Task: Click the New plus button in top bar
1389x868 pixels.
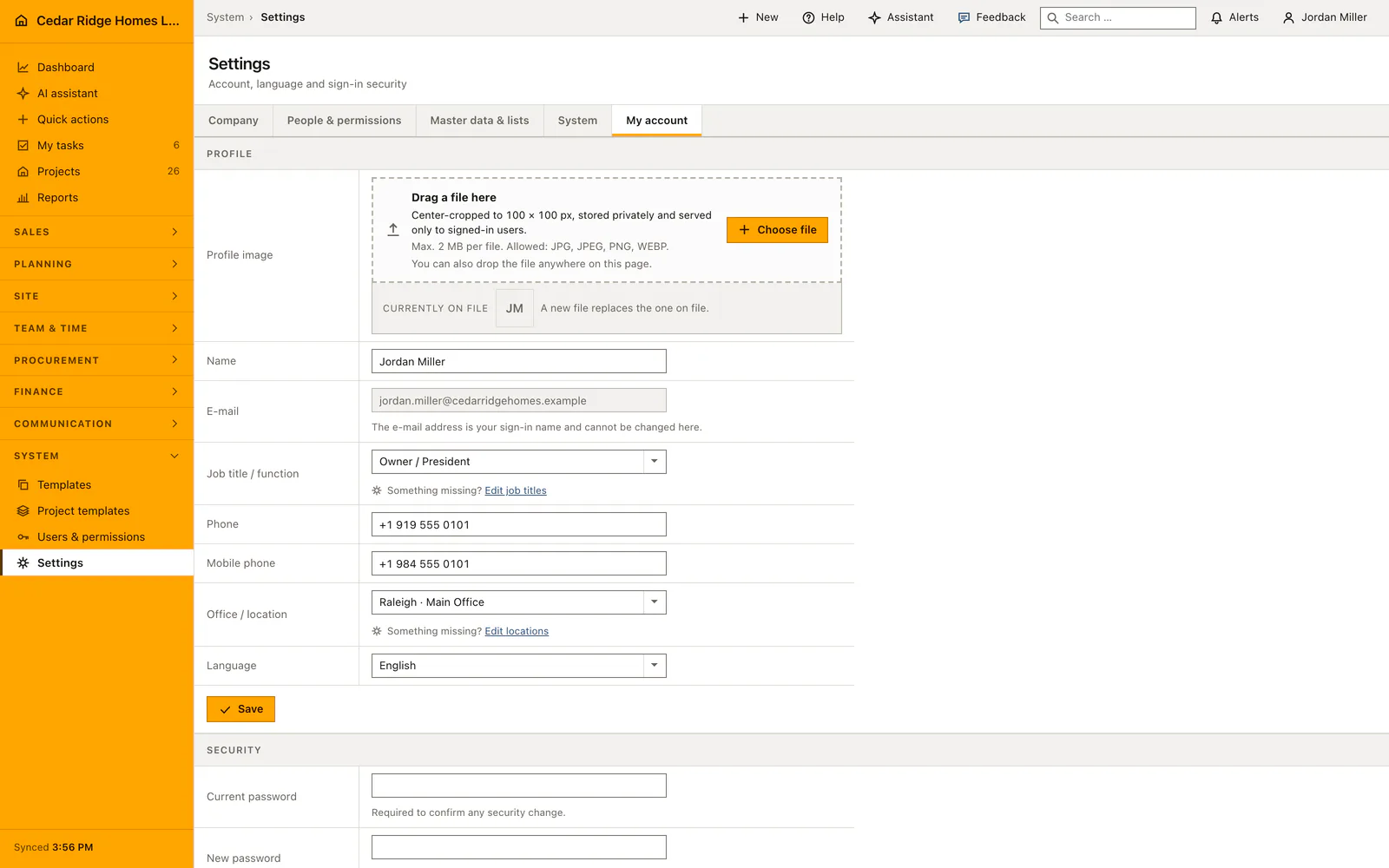Action: tap(758, 17)
